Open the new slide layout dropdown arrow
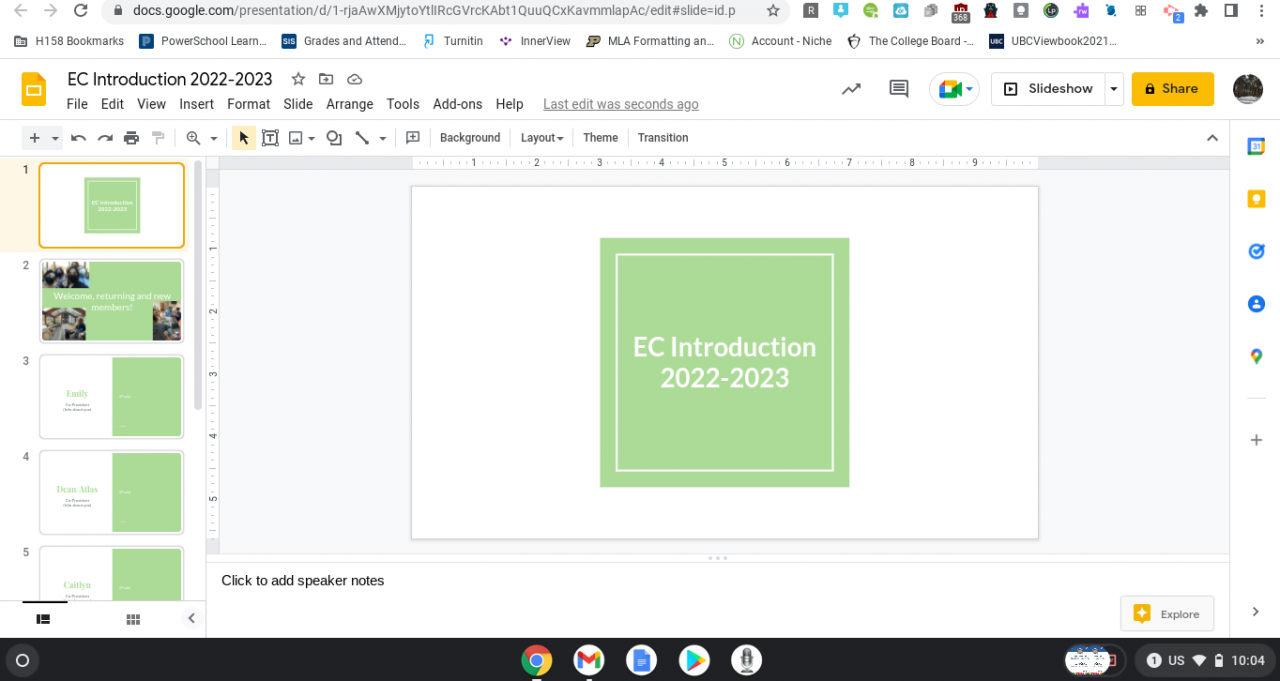The width and height of the screenshot is (1280, 681). click(56, 138)
